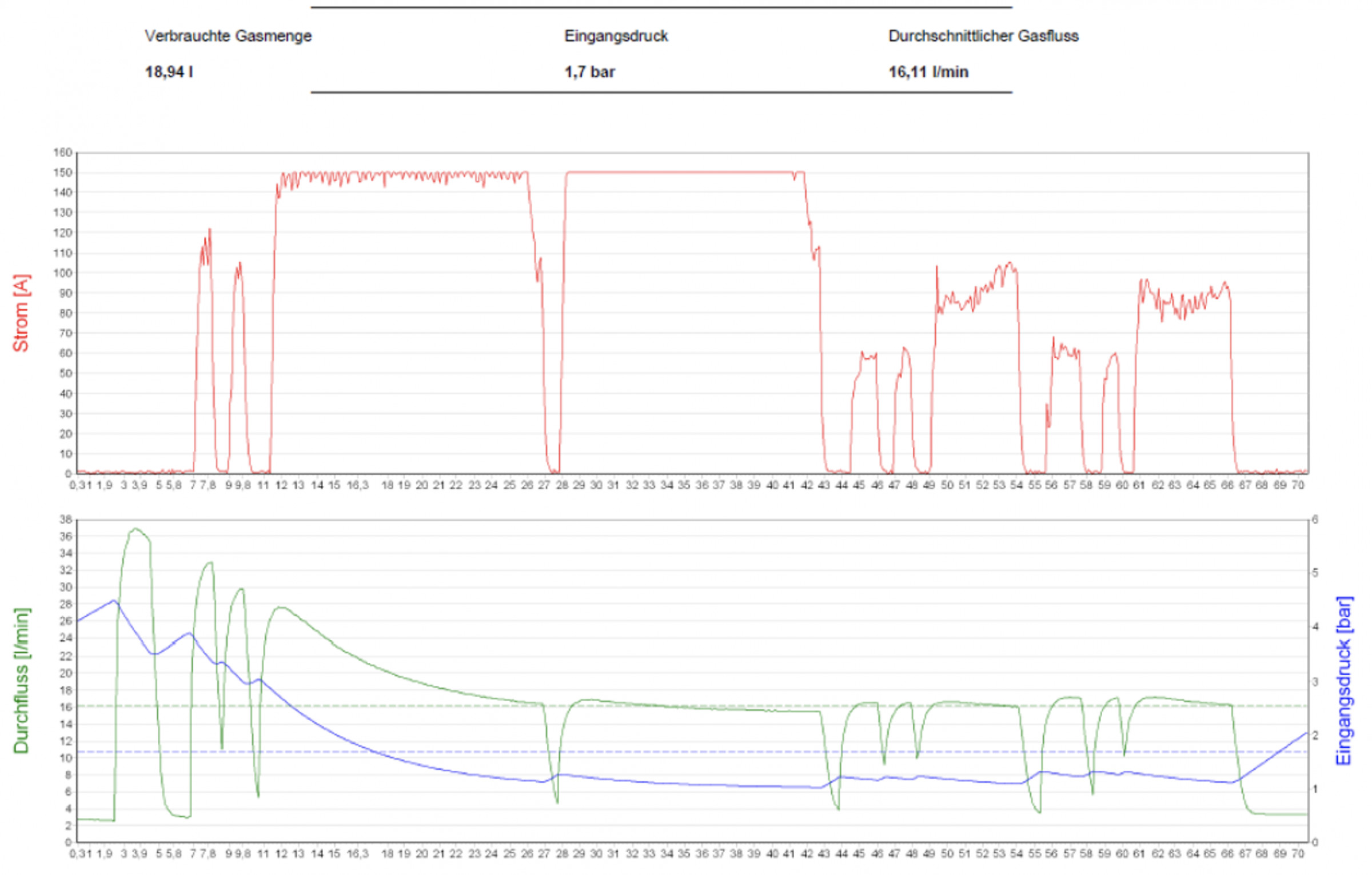The height and width of the screenshot is (875, 1372).
Task: Click the red Strom [A] axis title
Action: pyautogui.click(x=21, y=313)
